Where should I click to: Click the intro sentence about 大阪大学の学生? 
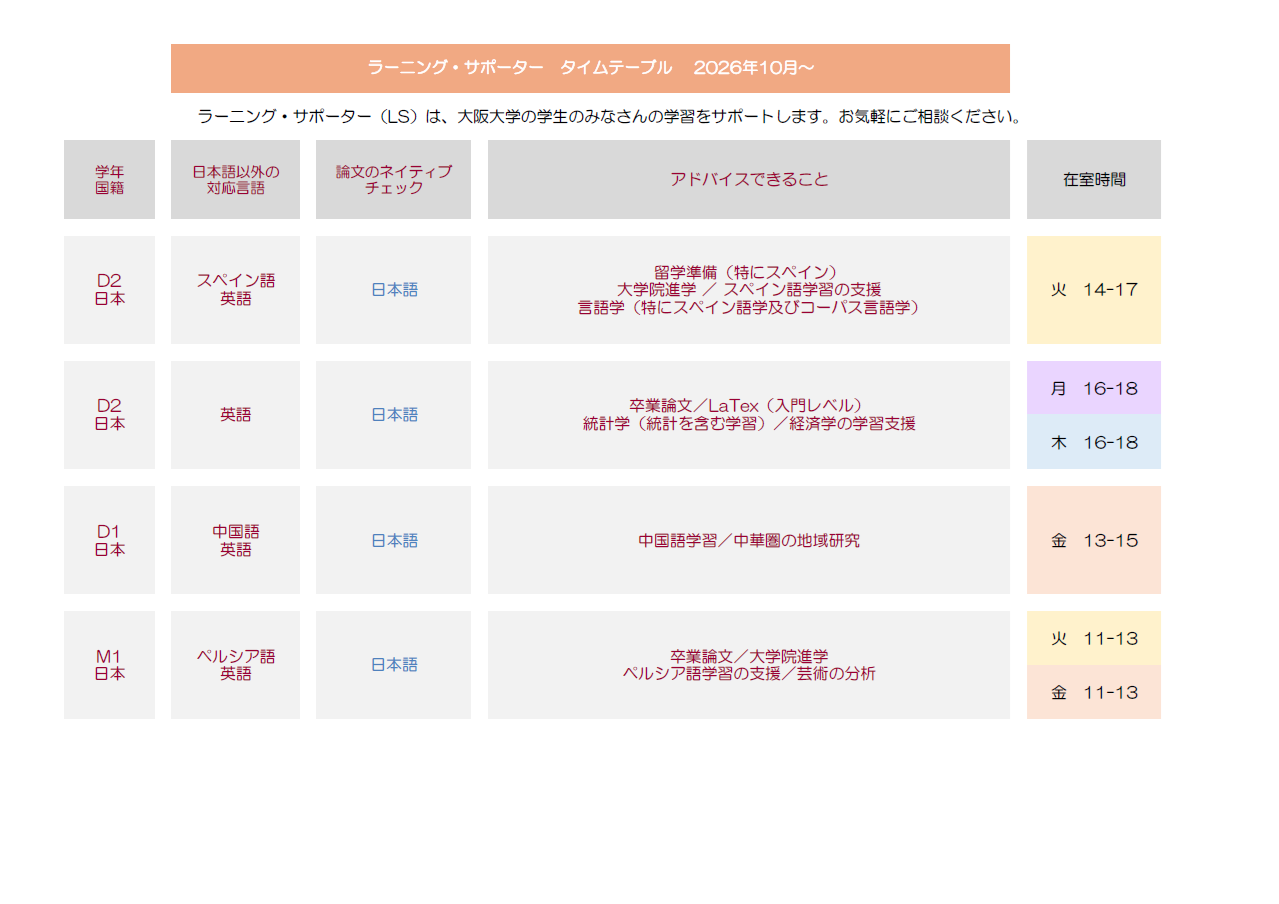point(610,117)
